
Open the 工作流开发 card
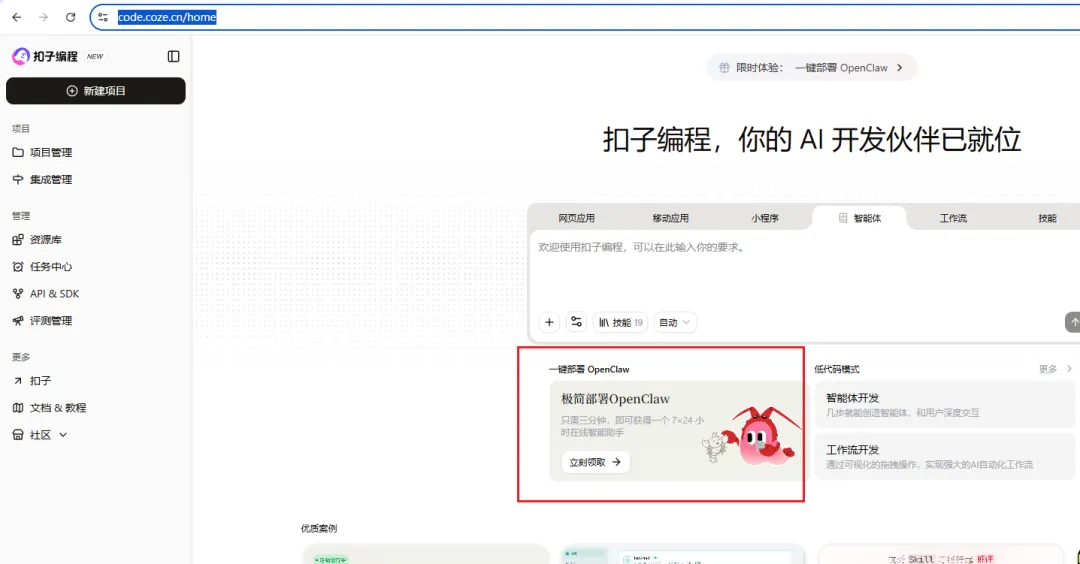(x=944, y=457)
